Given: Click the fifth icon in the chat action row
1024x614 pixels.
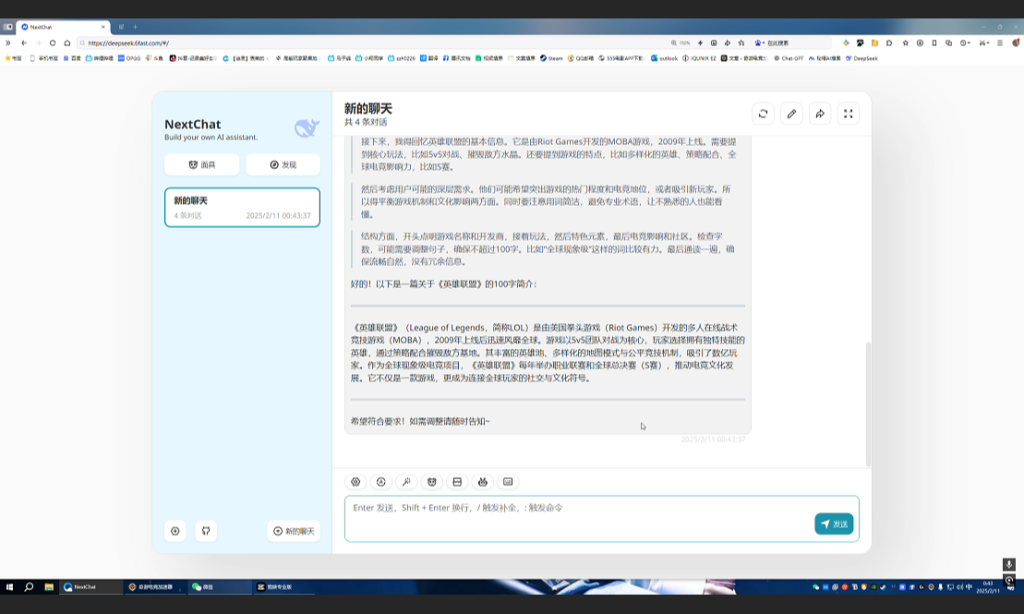Looking at the screenshot, I should (x=457, y=482).
